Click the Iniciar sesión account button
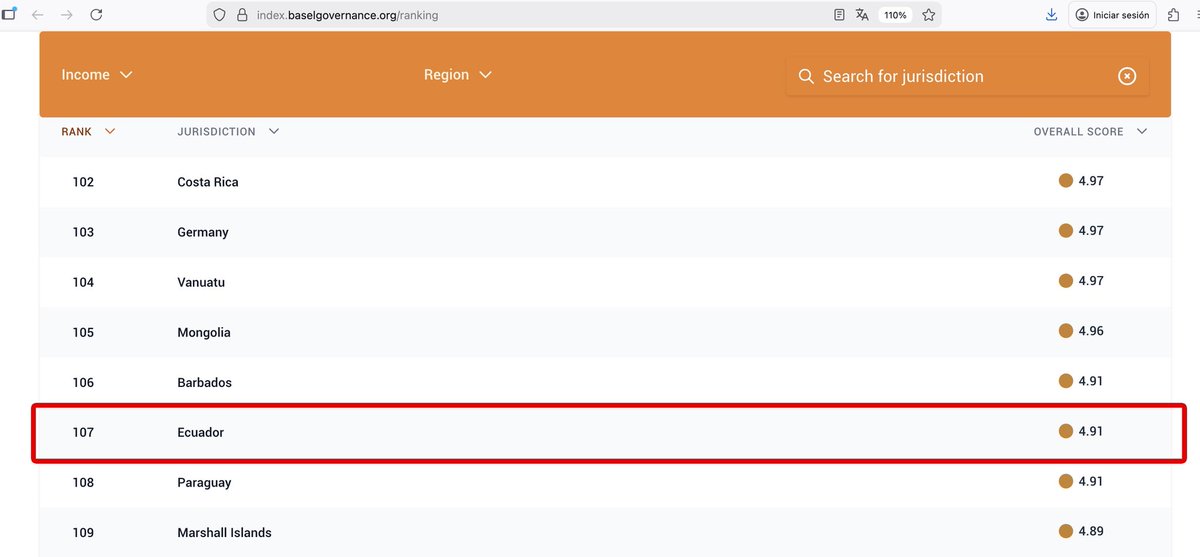This screenshot has height=557, width=1200. click(x=1112, y=15)
